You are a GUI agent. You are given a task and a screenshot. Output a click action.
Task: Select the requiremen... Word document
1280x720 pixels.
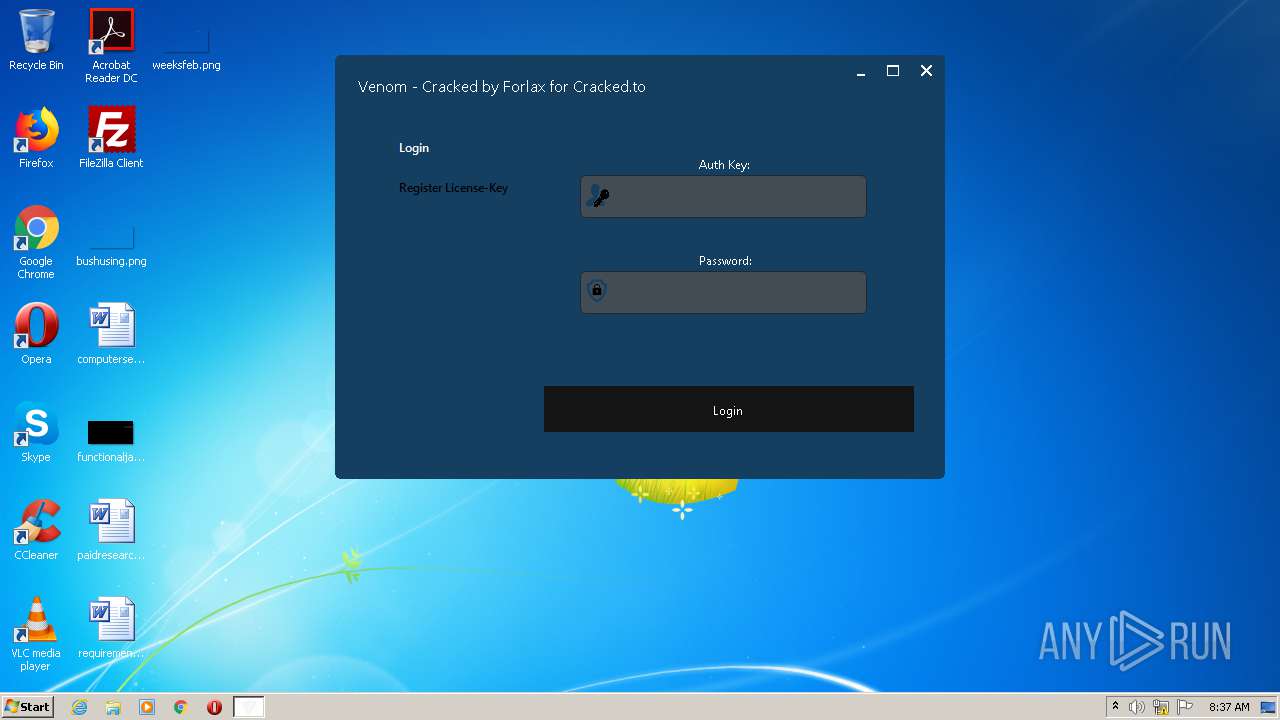pyautogui.click(x=111, y=628)
